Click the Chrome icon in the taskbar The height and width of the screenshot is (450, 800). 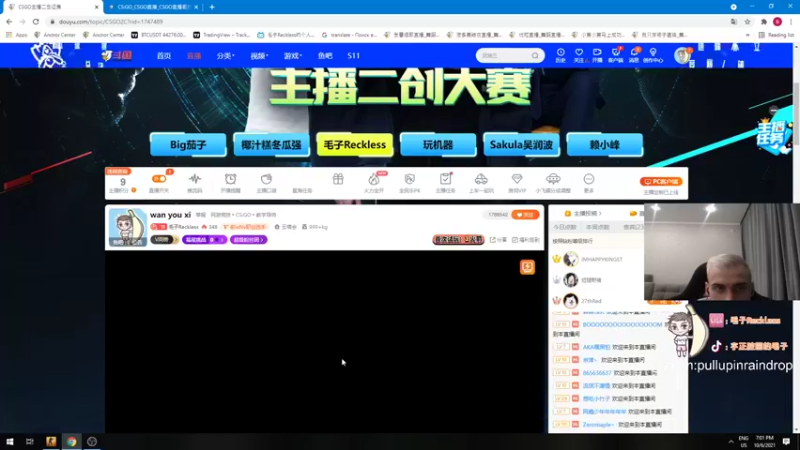tap(71, 442)
